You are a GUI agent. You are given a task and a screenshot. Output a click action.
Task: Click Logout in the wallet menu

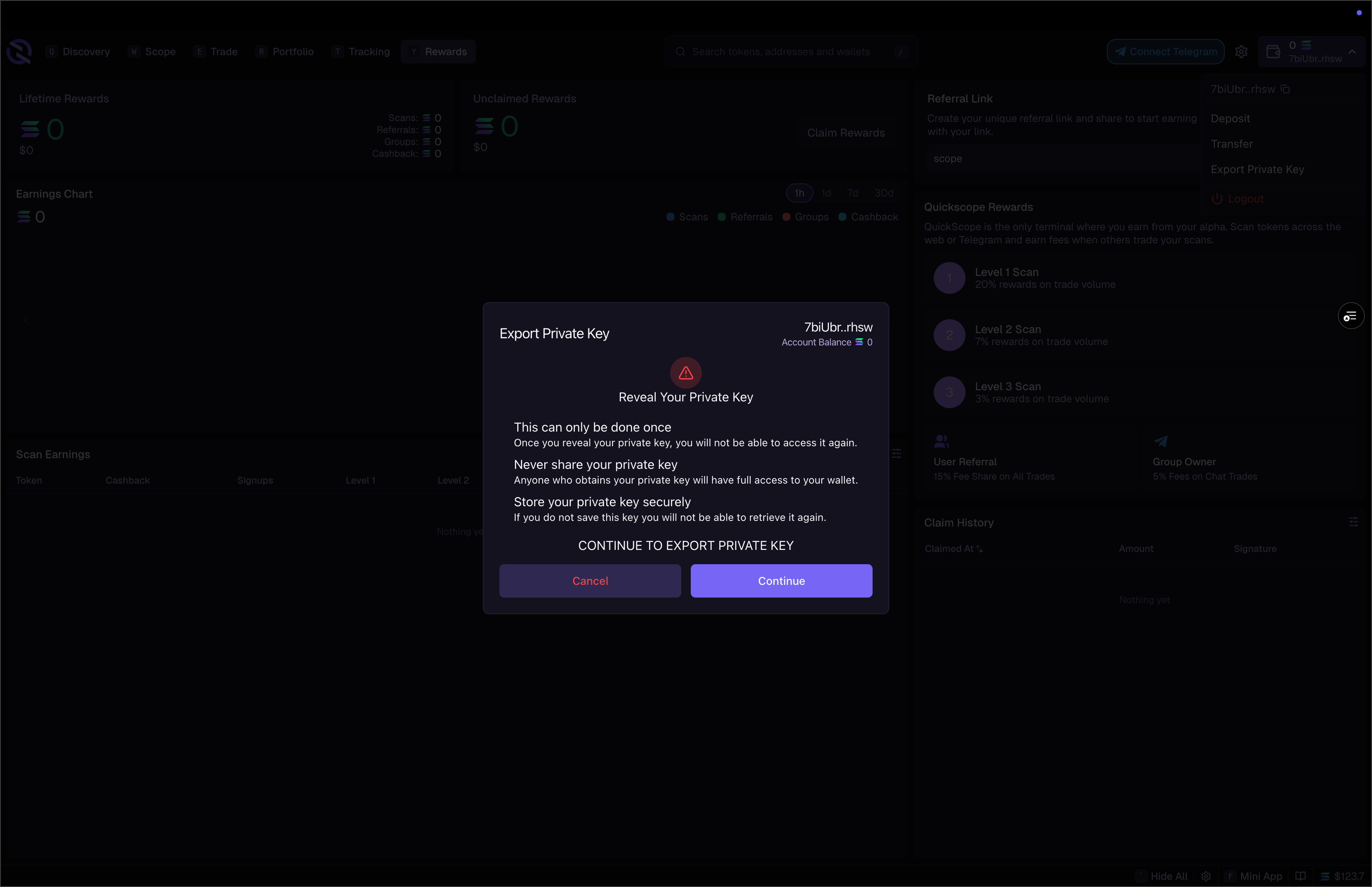coord(1245,198)
